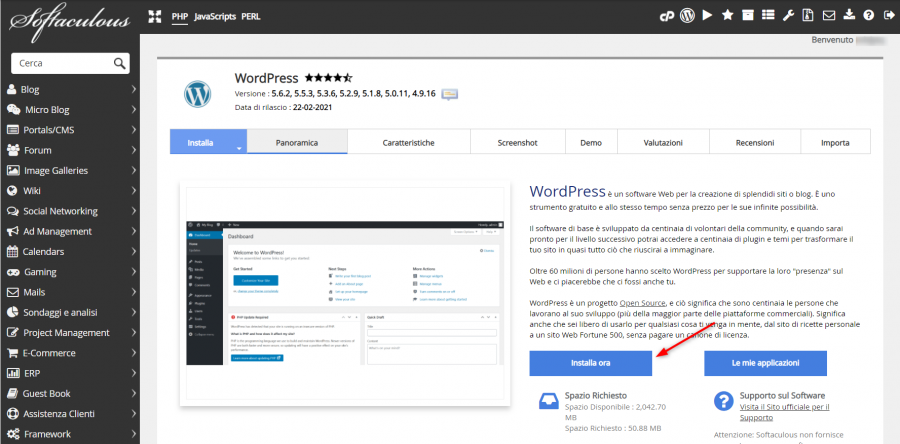Open the Recensioni tab
The width and height of the screenshot is (900, 444).
755,142
